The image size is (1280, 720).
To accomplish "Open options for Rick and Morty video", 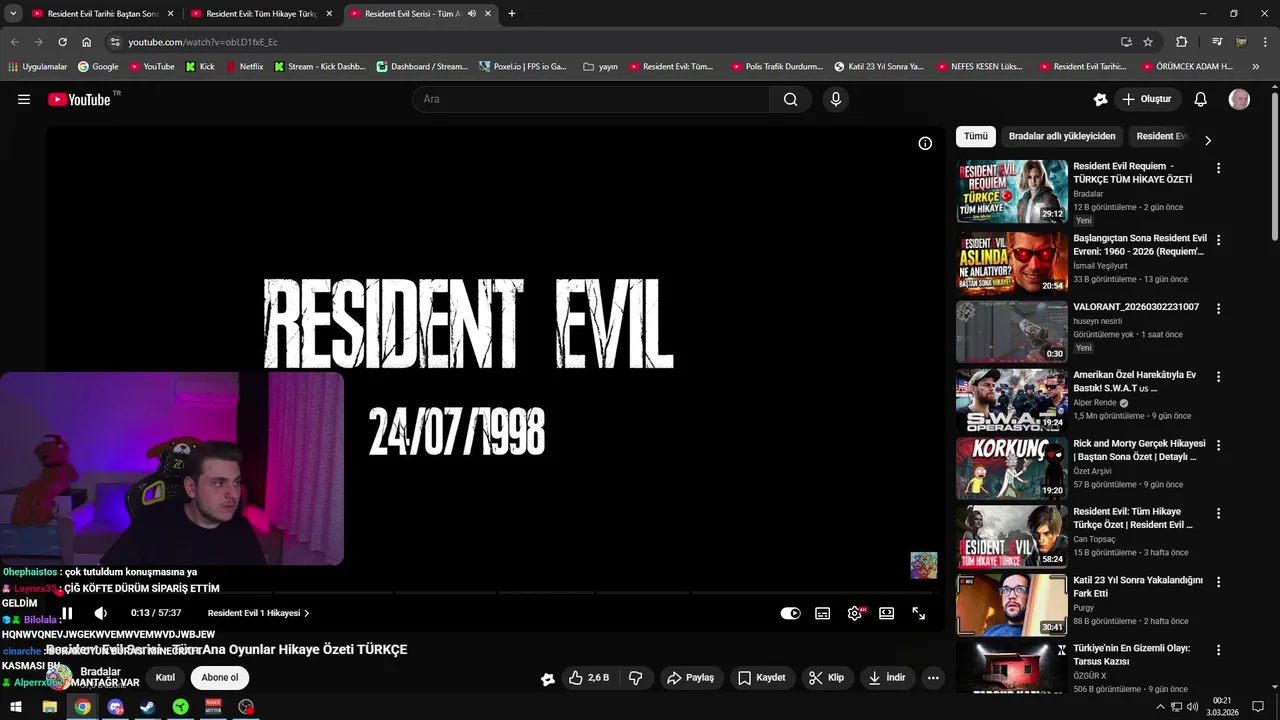I will [x=1218, y=445].
